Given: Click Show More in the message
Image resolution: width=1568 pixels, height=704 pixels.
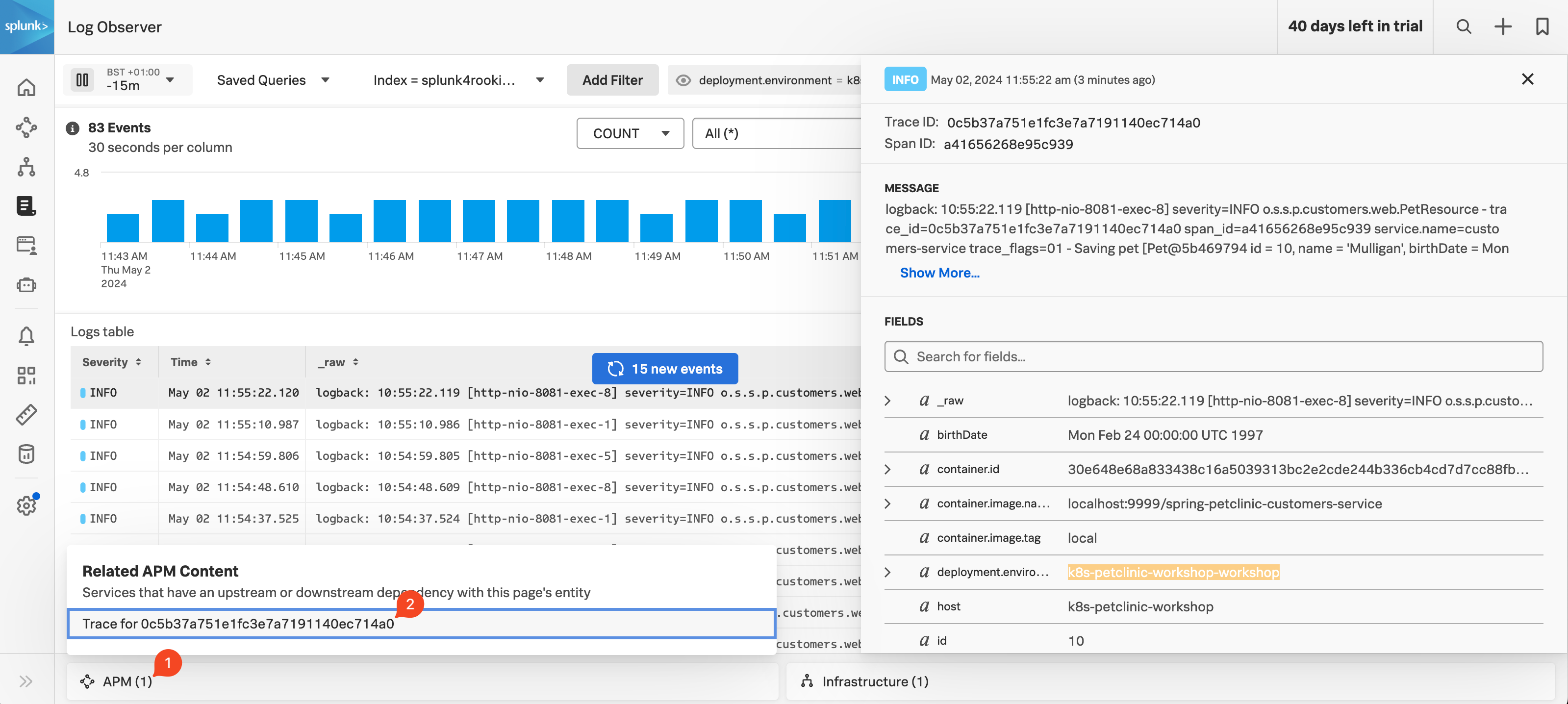Looking at the screenshot, I should click(x=939, y=273).
